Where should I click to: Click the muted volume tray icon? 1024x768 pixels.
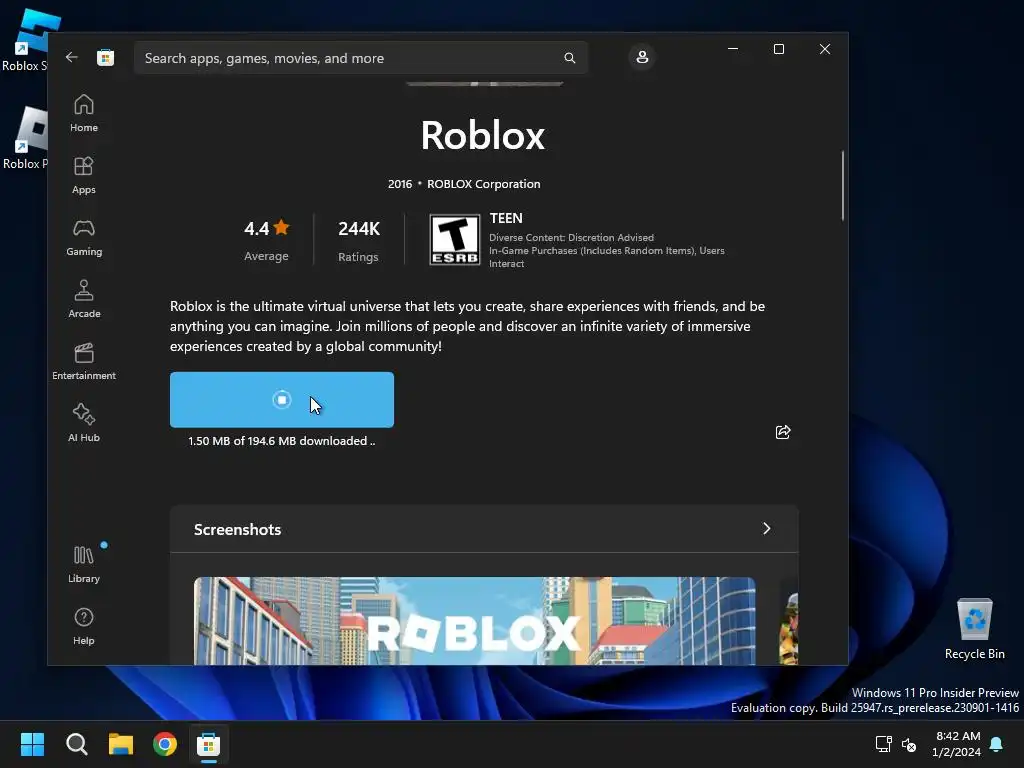(x=908, y=744)
